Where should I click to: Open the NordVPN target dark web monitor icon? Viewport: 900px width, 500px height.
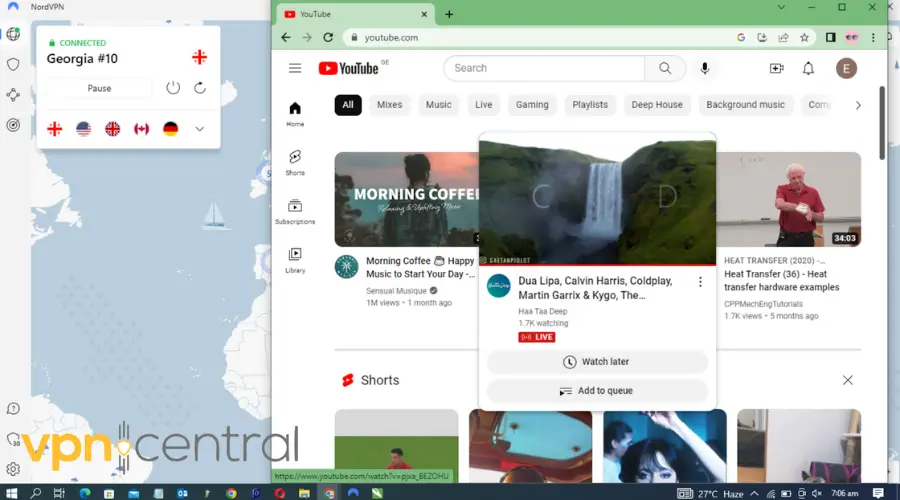(13, 125)
